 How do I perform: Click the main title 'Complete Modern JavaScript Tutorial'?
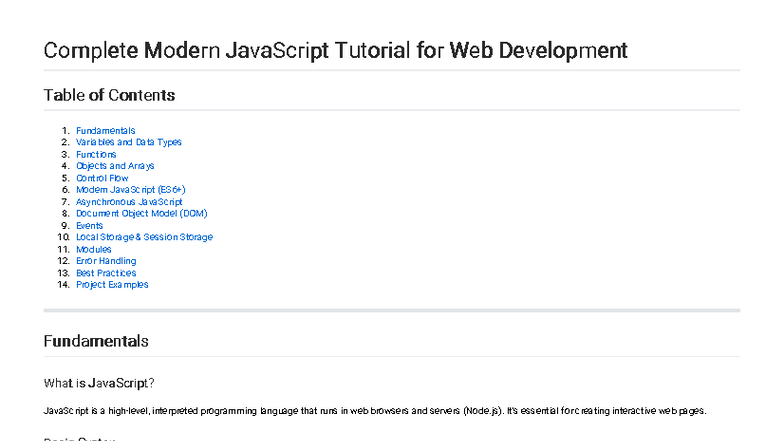click(x=336, y=51)
